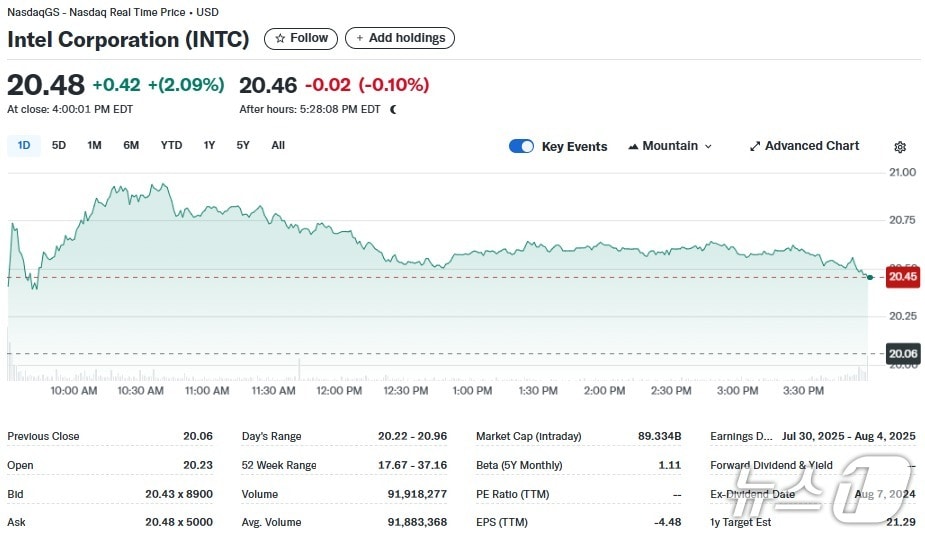
Task: Click the plus icon in Add holdings
Action: 360,38
